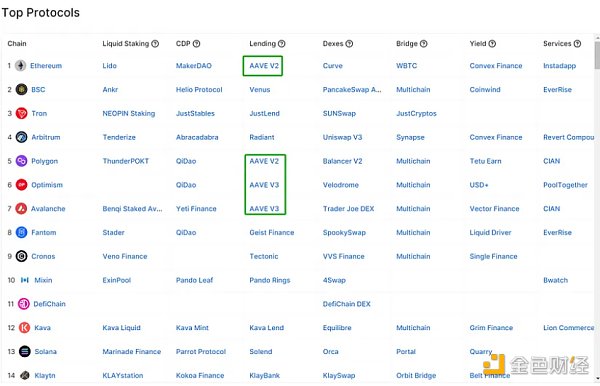Click the Solana chain logo icon

click(25, 351)
